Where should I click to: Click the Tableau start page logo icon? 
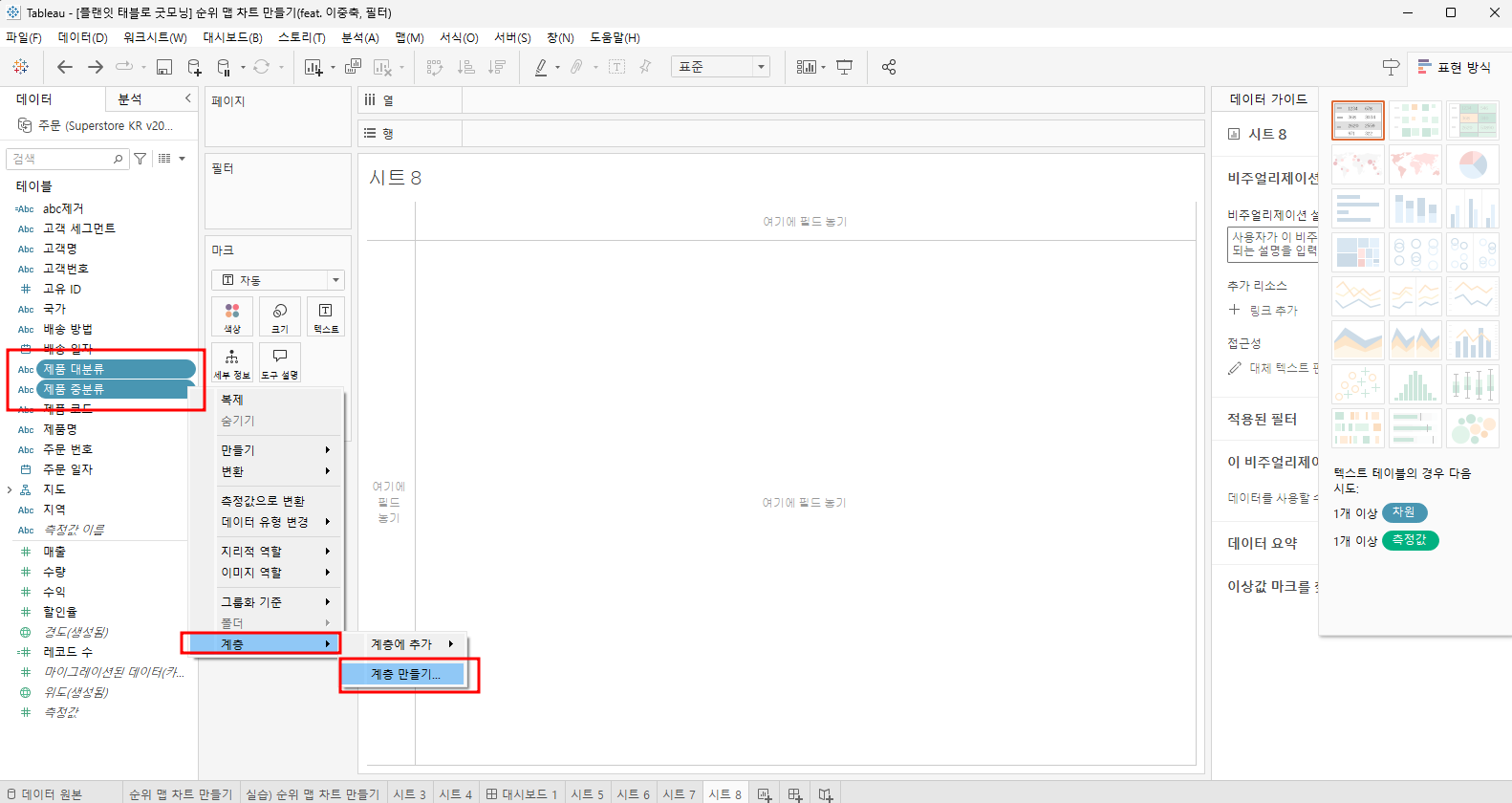click(x=20, y=67)
